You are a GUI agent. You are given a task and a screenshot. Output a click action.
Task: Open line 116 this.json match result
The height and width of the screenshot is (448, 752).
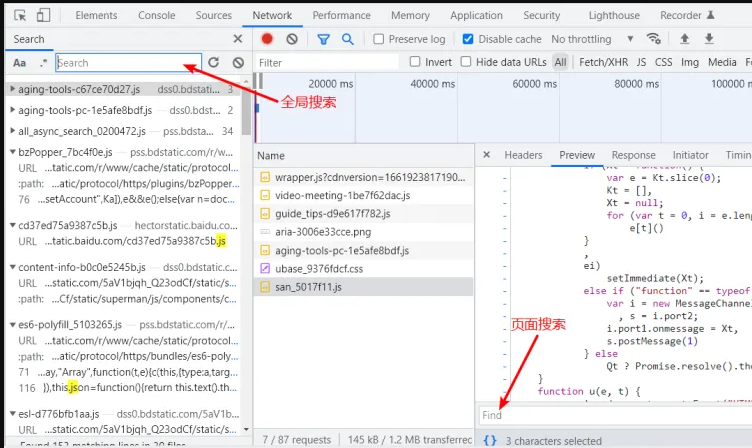(x=128, y=388)
